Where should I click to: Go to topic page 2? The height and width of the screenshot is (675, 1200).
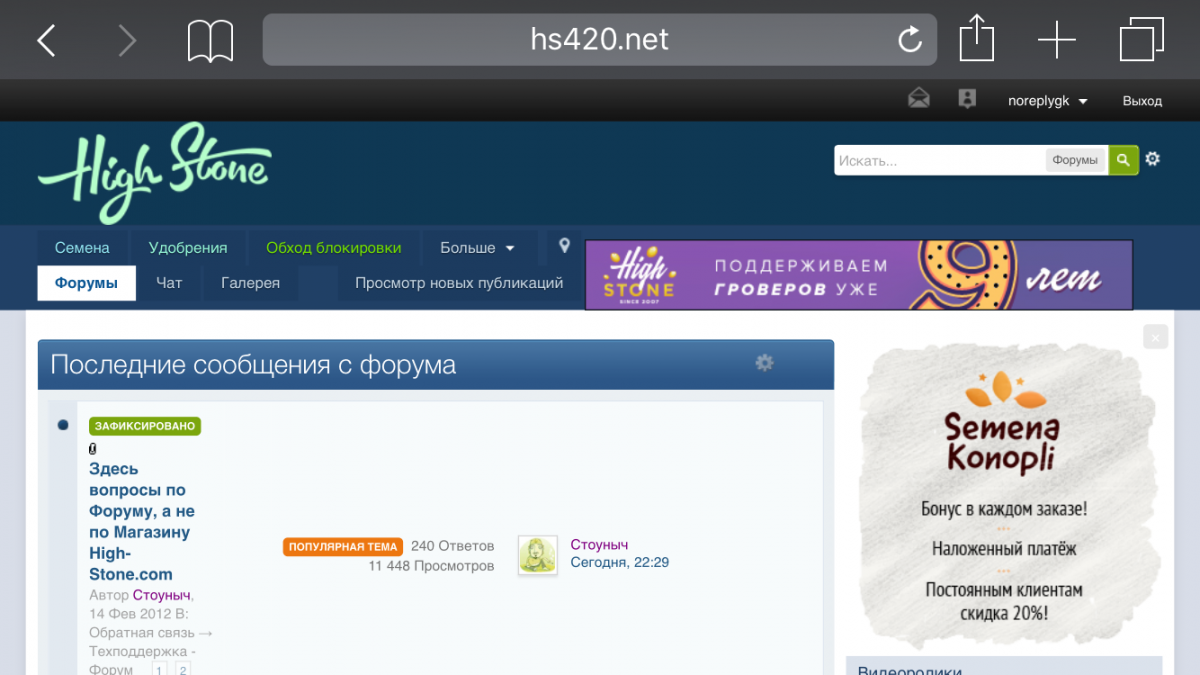(x=183, y=669)
